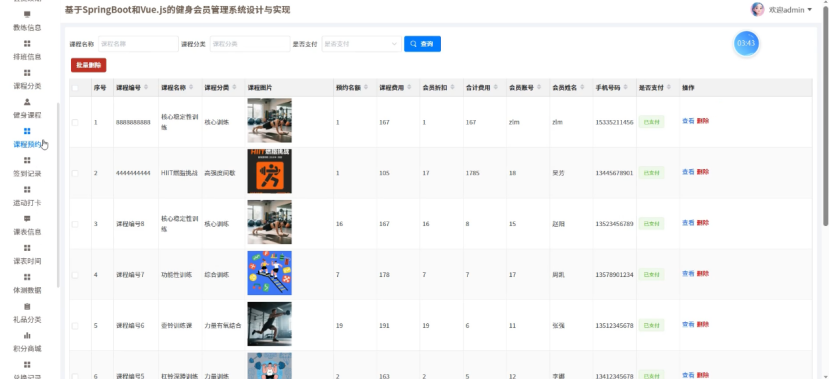Click the red 批量删除 button

(89, 65)
